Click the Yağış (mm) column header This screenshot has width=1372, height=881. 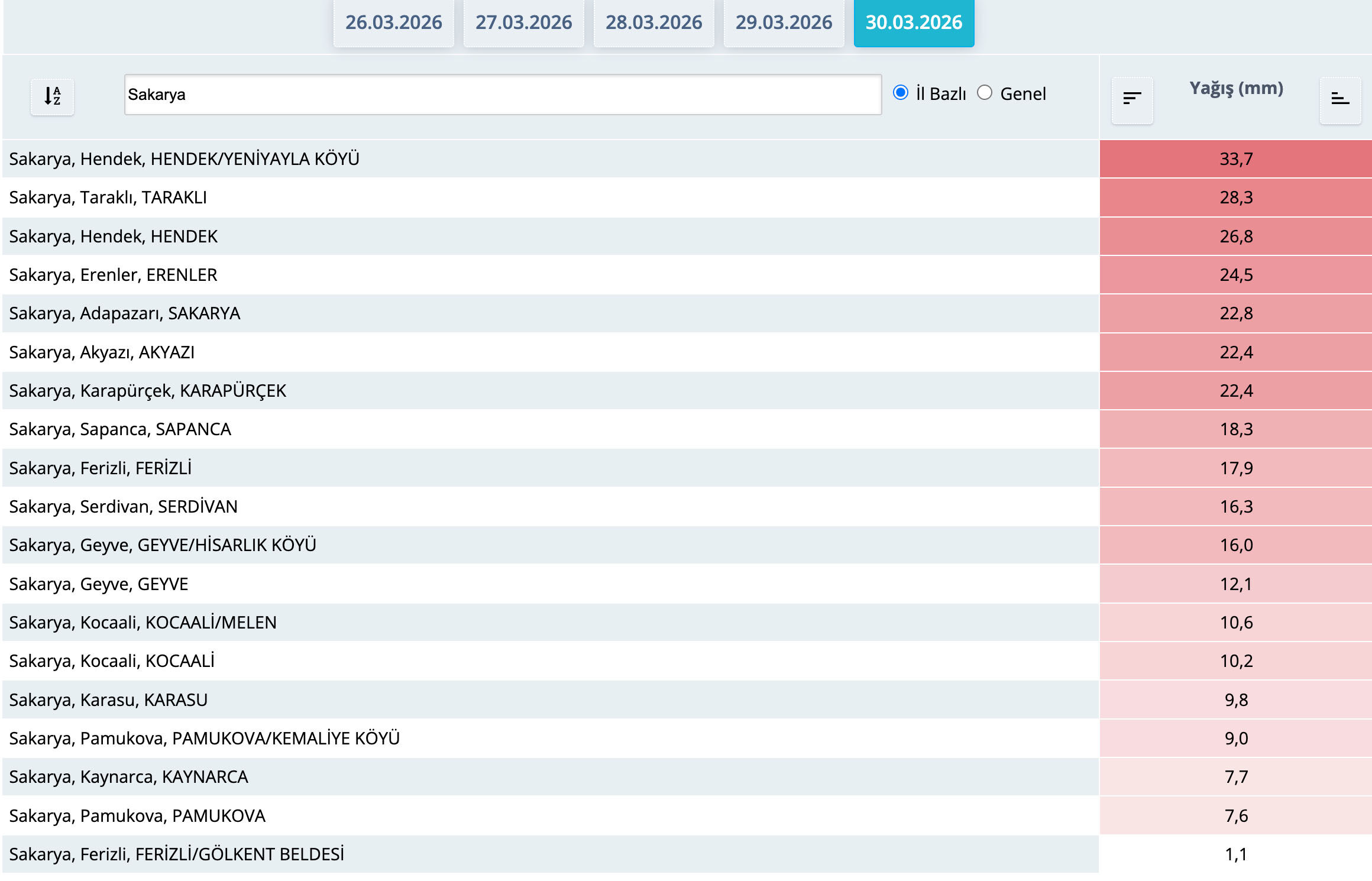tap(1236, 88)
